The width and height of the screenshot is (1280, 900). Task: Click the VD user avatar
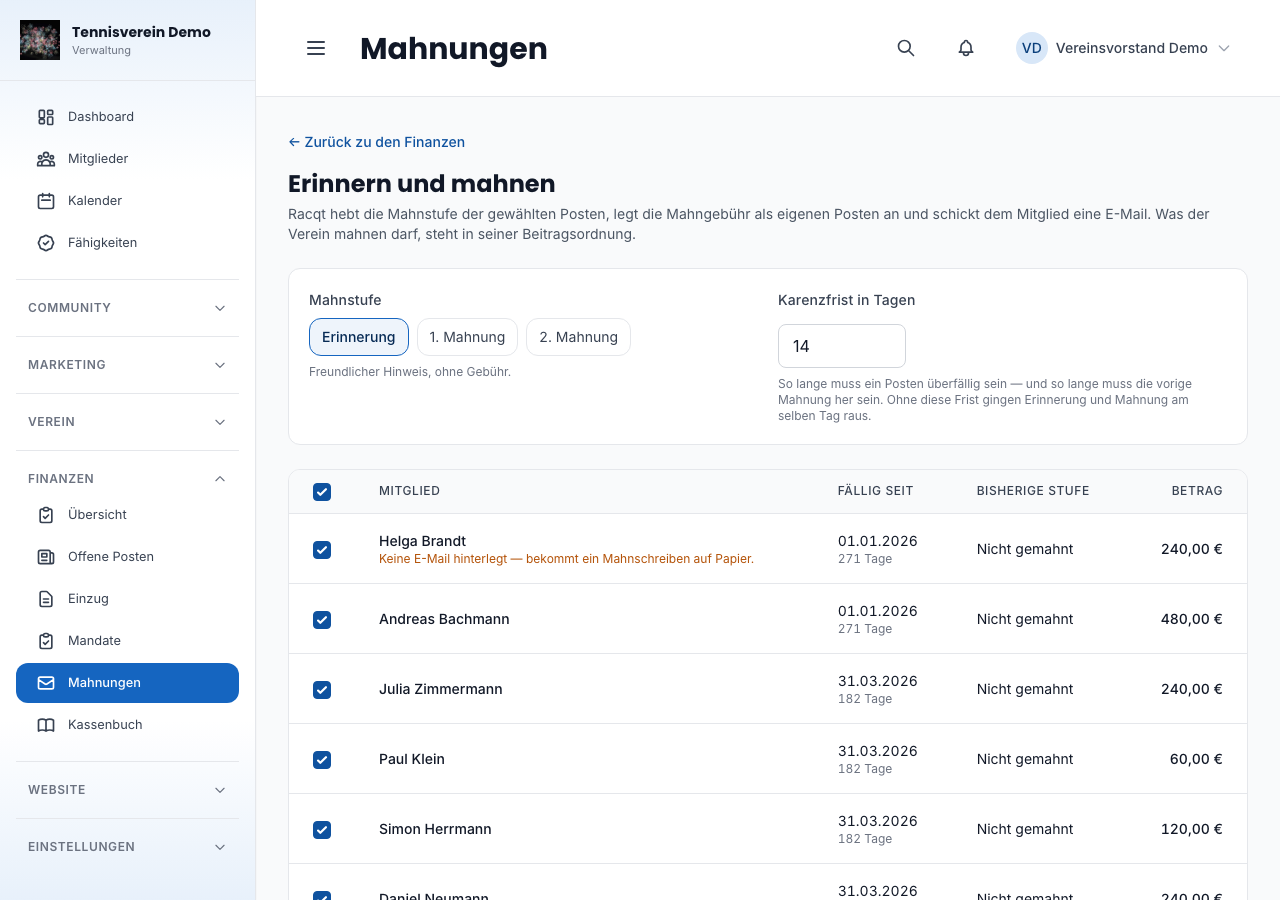1032,48
